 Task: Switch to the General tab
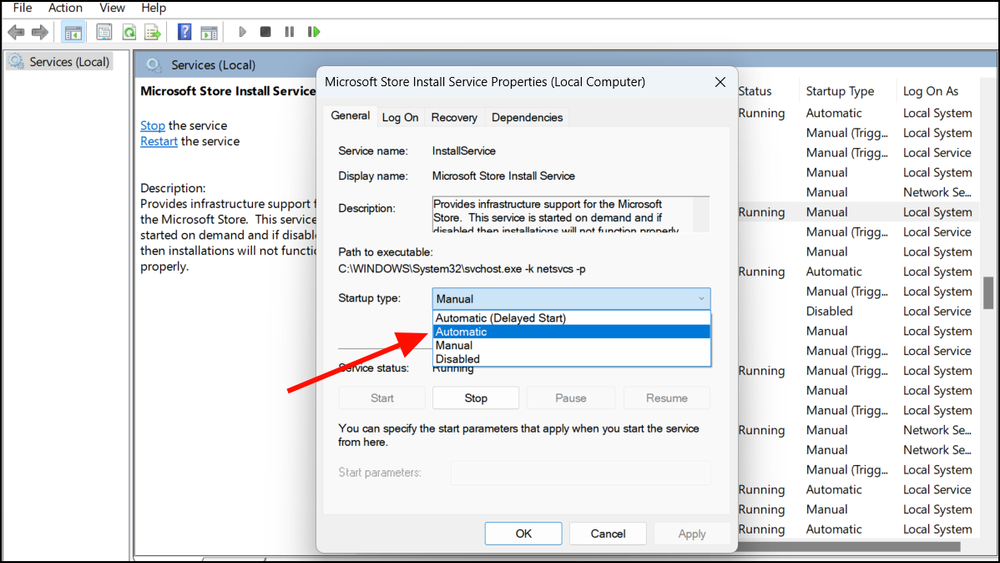tap(350, 116)
